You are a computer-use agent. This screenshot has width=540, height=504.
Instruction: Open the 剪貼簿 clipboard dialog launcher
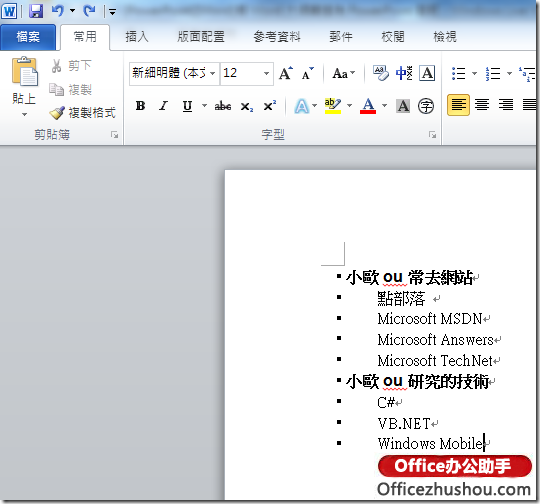[115, 135]
